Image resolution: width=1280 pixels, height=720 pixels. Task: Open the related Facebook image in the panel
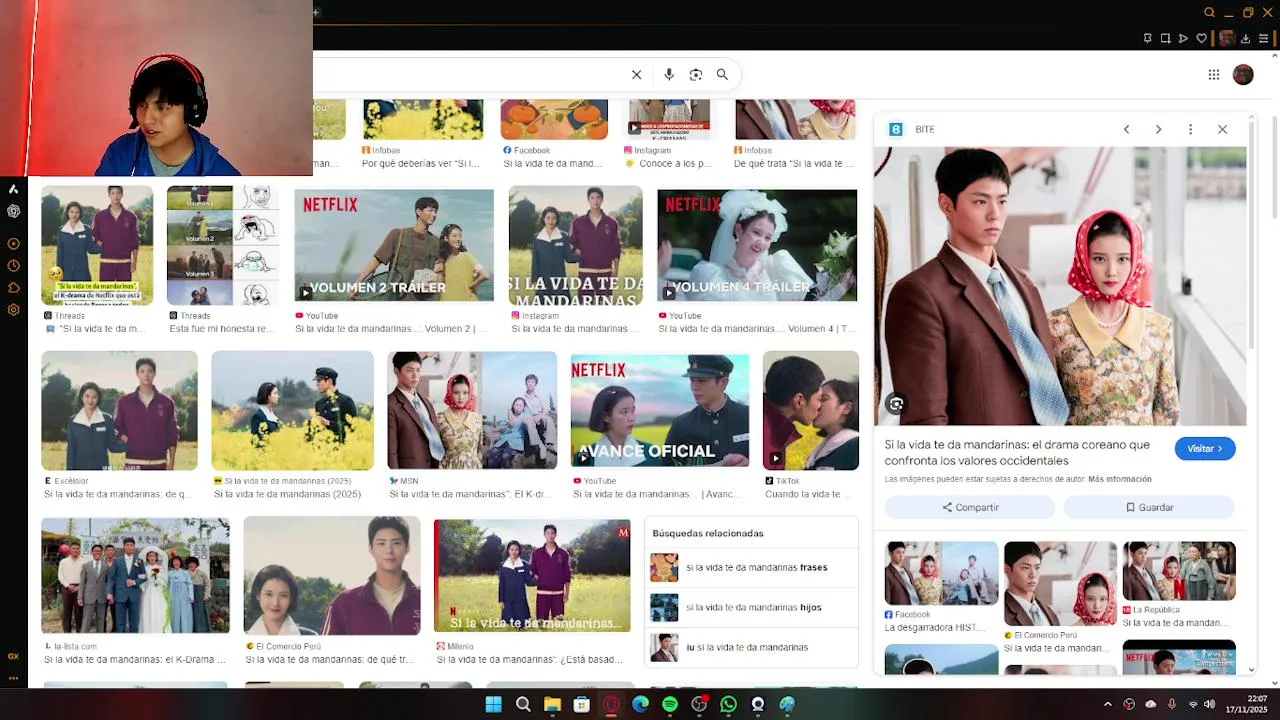coord(941,573)
